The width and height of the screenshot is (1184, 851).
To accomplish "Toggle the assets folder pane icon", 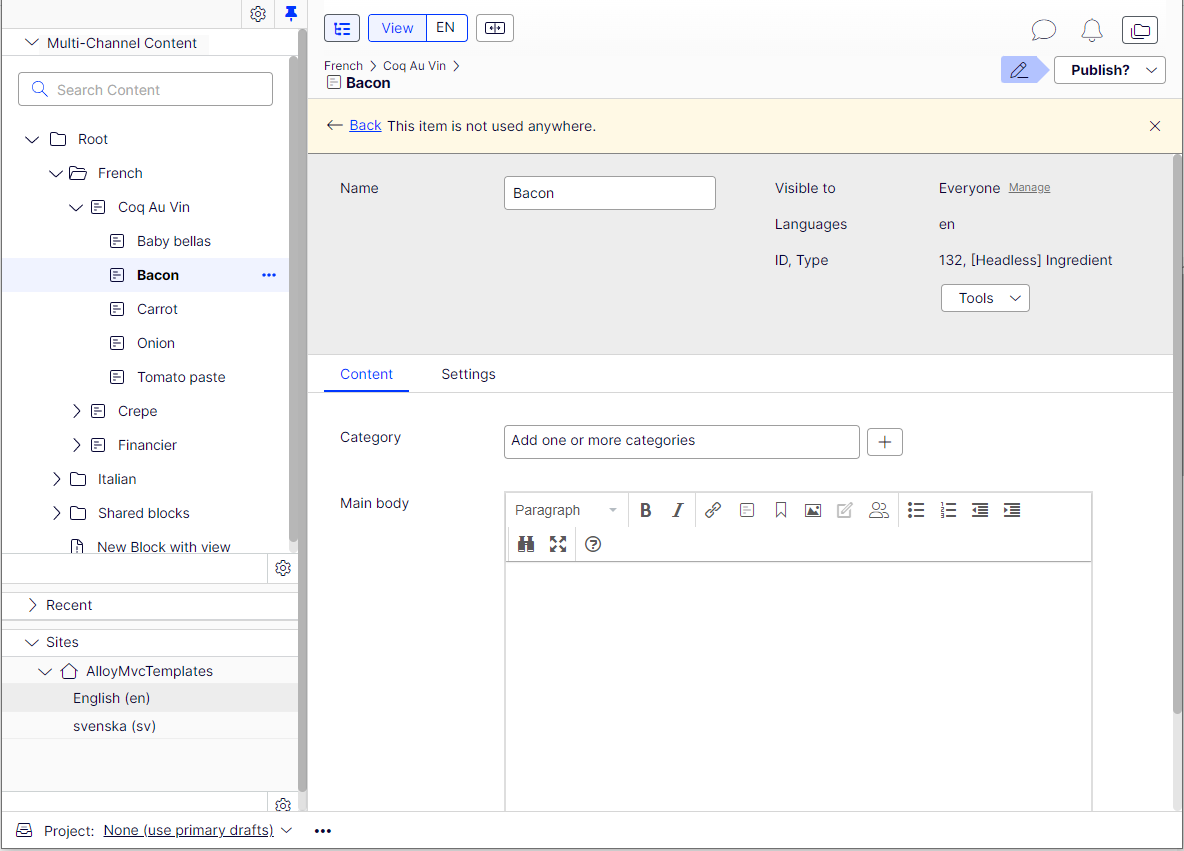I will (1139, 30).
